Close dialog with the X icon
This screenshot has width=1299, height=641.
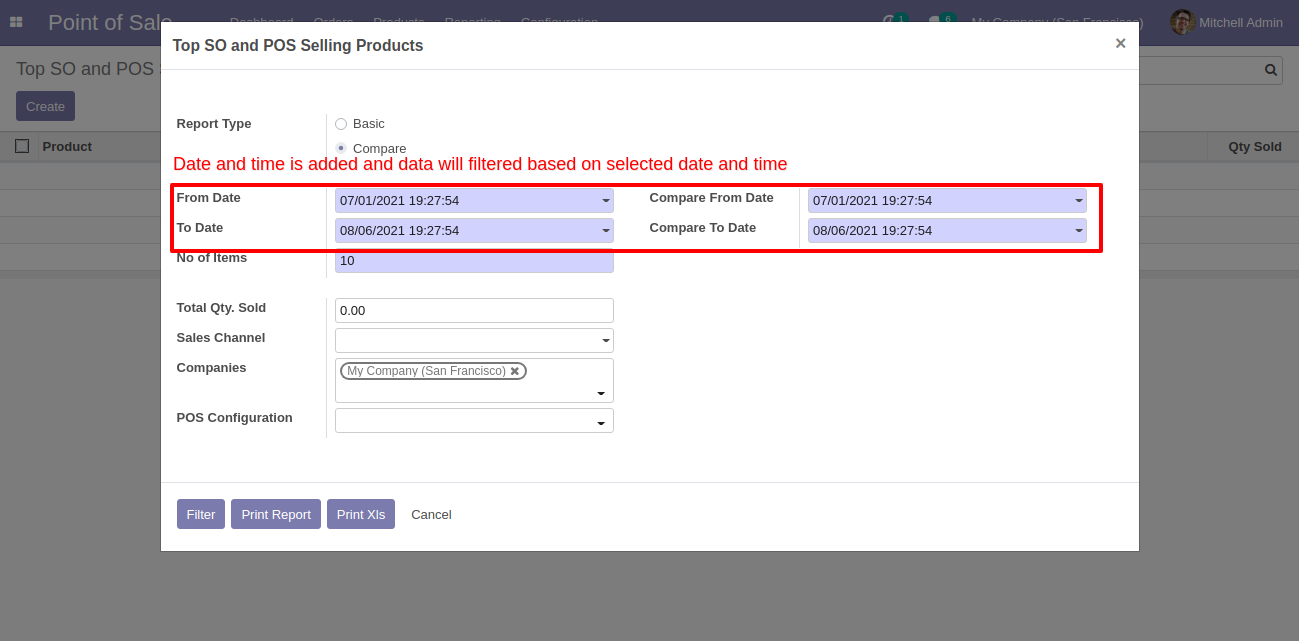point(1120,44)
